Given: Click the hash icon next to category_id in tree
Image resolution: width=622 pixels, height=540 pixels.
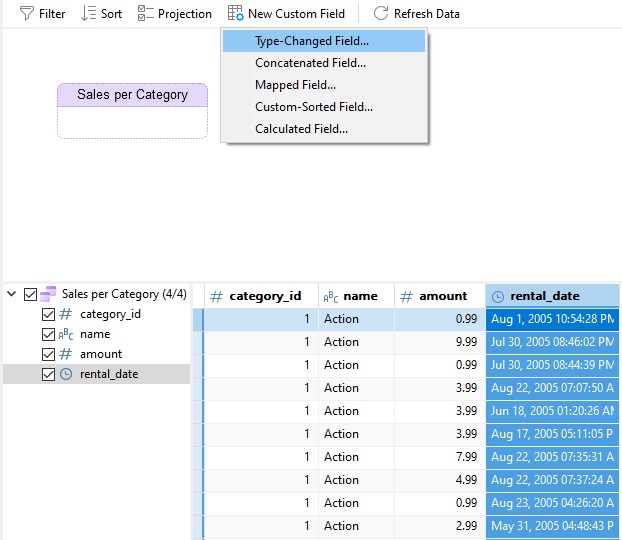Looking at the screenshot, I should click(66, 314).
